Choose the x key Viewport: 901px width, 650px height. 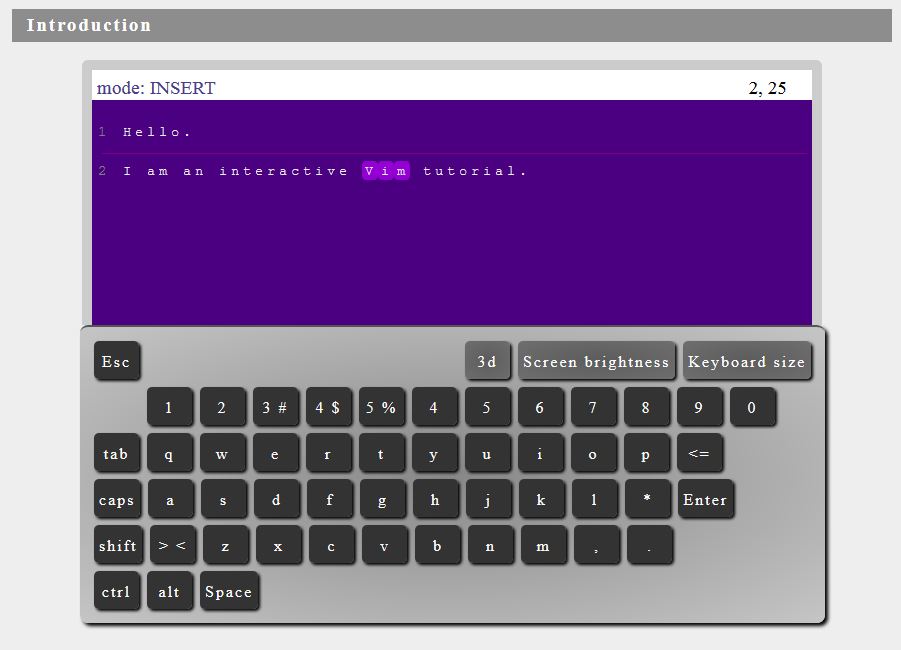279,545
